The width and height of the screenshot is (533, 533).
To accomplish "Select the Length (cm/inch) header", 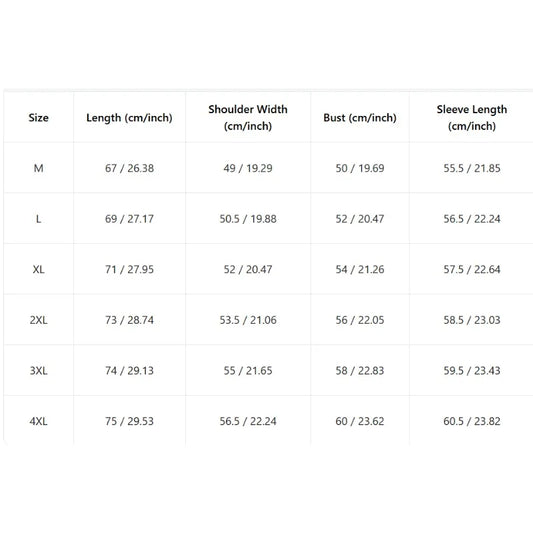I will pos(129,118).
